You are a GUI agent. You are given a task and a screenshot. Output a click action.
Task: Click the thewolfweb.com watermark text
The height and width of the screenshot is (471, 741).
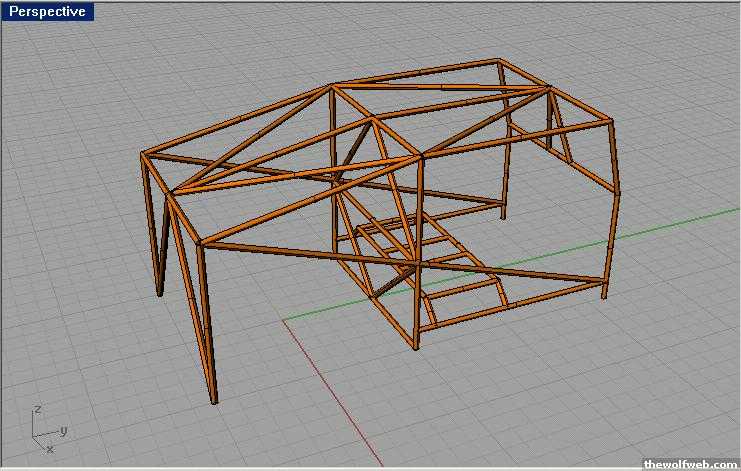(x=690, y=464)
